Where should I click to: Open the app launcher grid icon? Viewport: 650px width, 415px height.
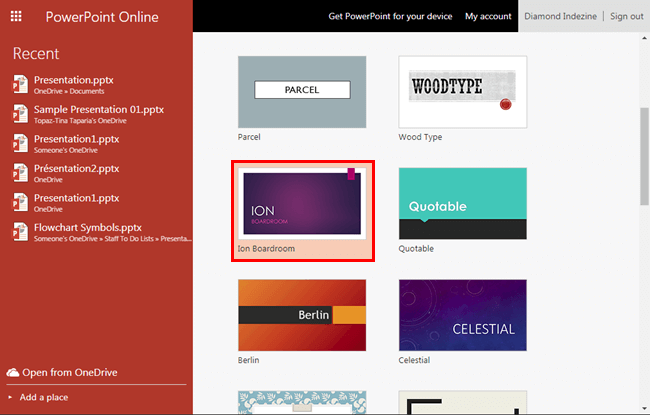click(x=17, y=17)
